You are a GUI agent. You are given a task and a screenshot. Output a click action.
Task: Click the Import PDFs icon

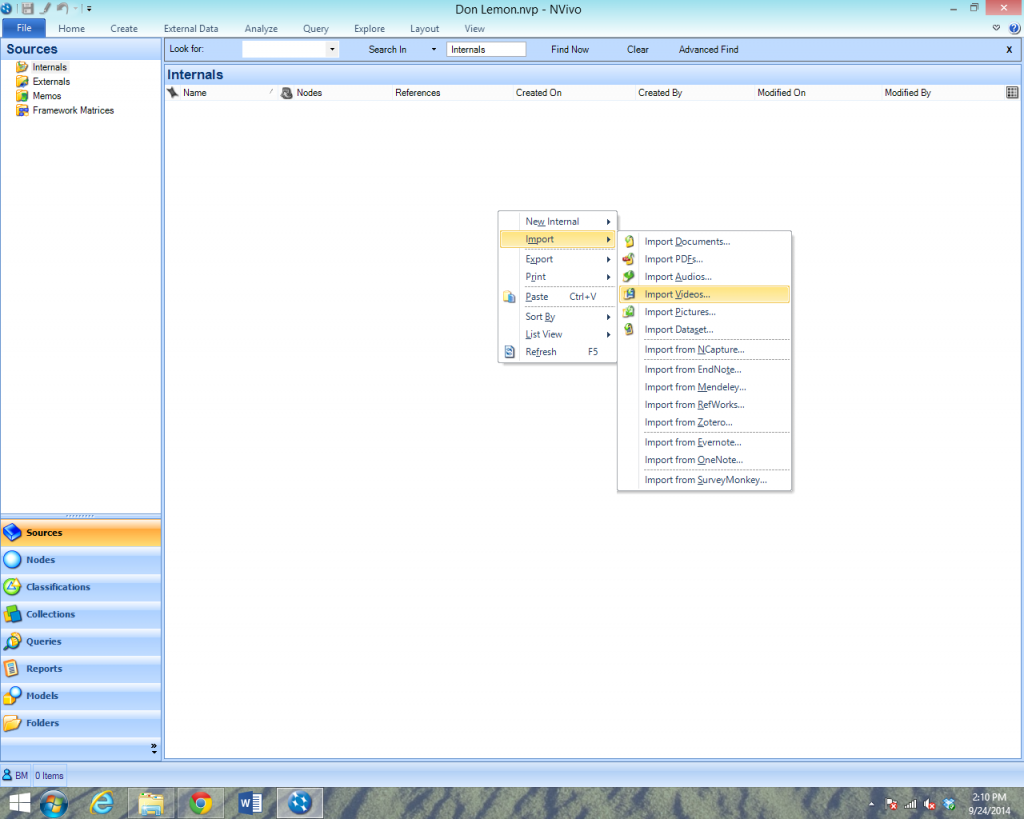(629, 259)
